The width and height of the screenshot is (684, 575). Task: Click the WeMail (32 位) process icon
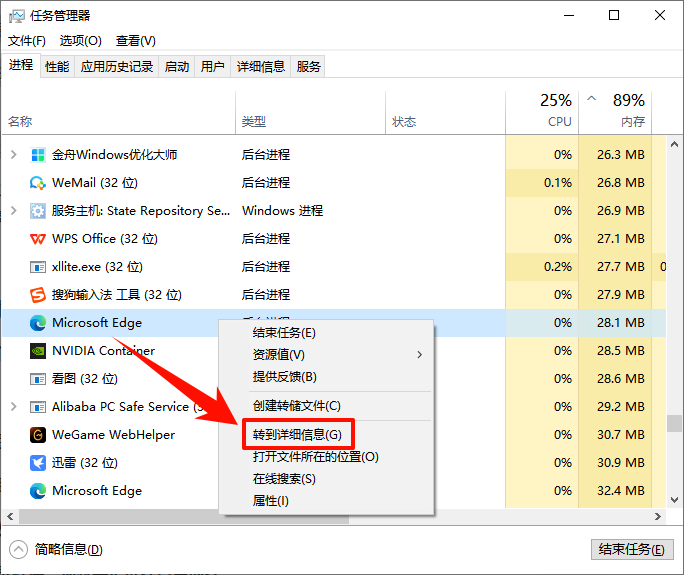(38, 183)
